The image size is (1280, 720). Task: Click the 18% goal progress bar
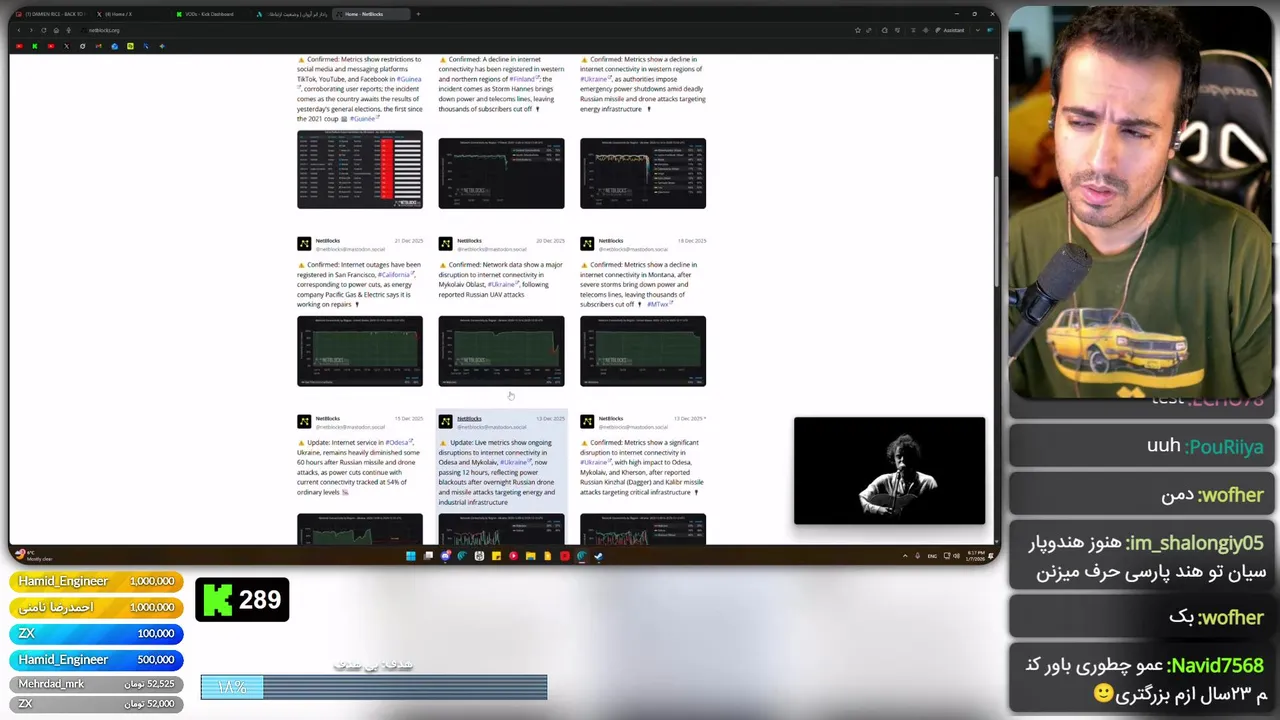tap(374, 687)
